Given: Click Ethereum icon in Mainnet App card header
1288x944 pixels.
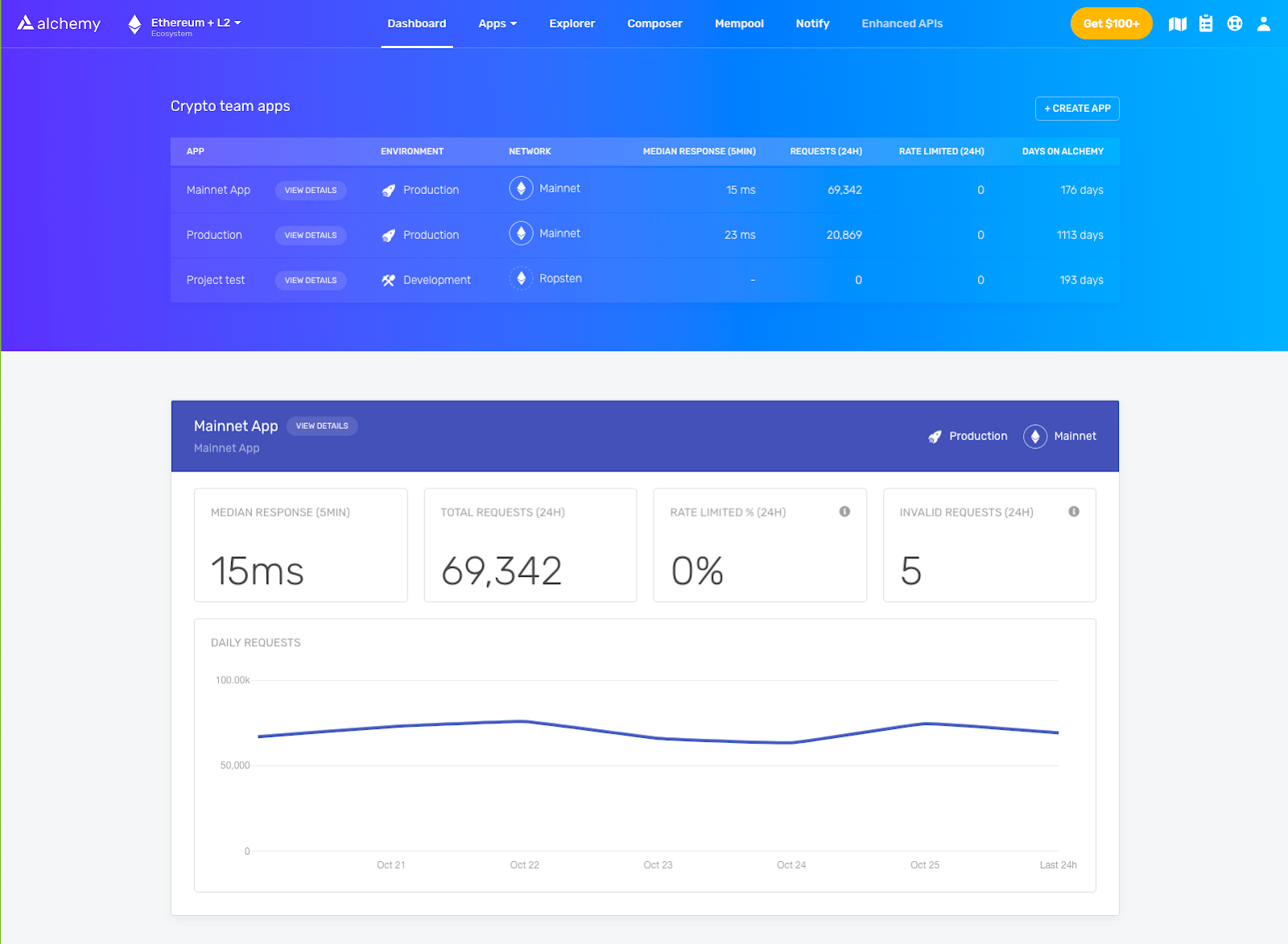Looking at the screenshot, I should (1035, 436).
